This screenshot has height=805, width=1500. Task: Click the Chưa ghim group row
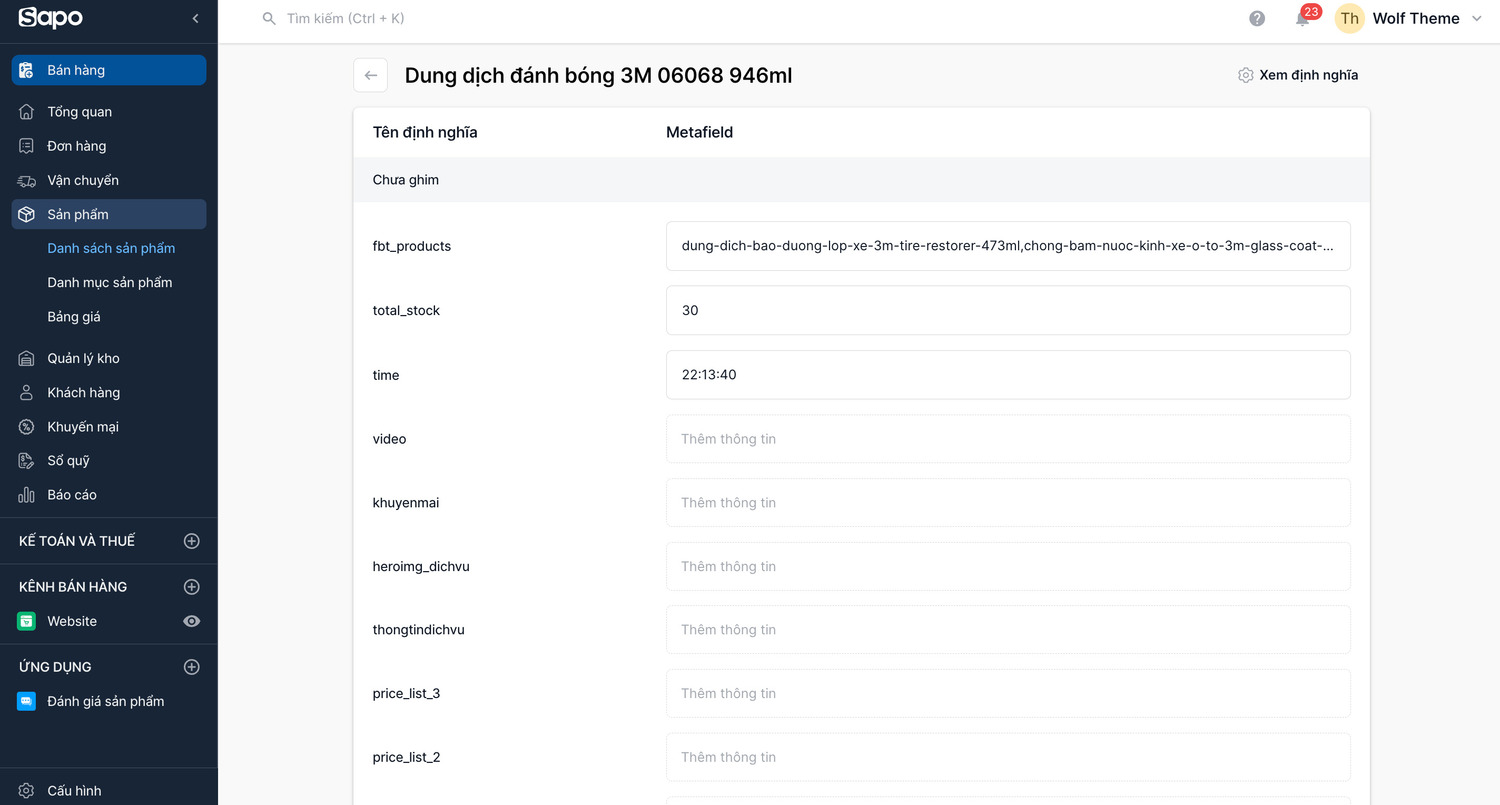(x=861, y=180)
